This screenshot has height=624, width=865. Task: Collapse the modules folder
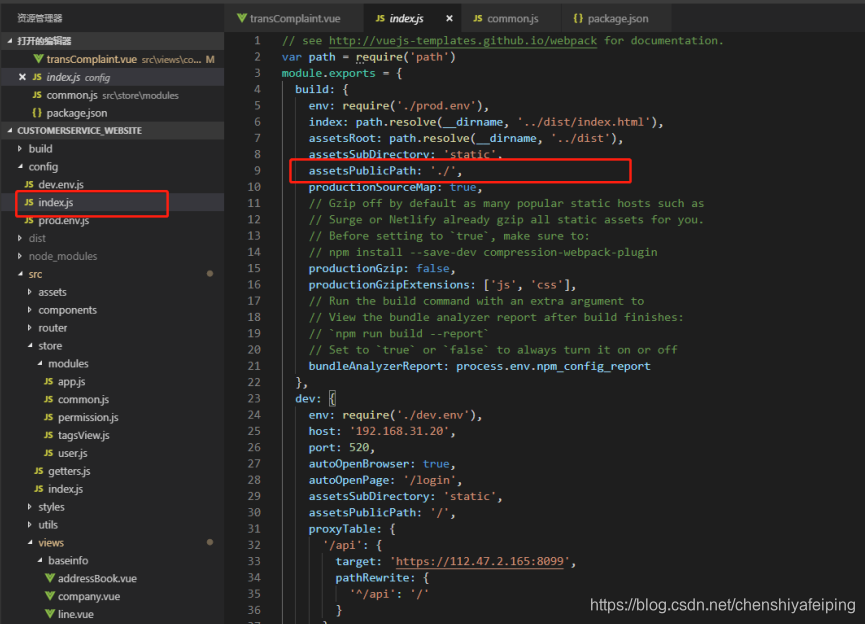pos(40,363)
